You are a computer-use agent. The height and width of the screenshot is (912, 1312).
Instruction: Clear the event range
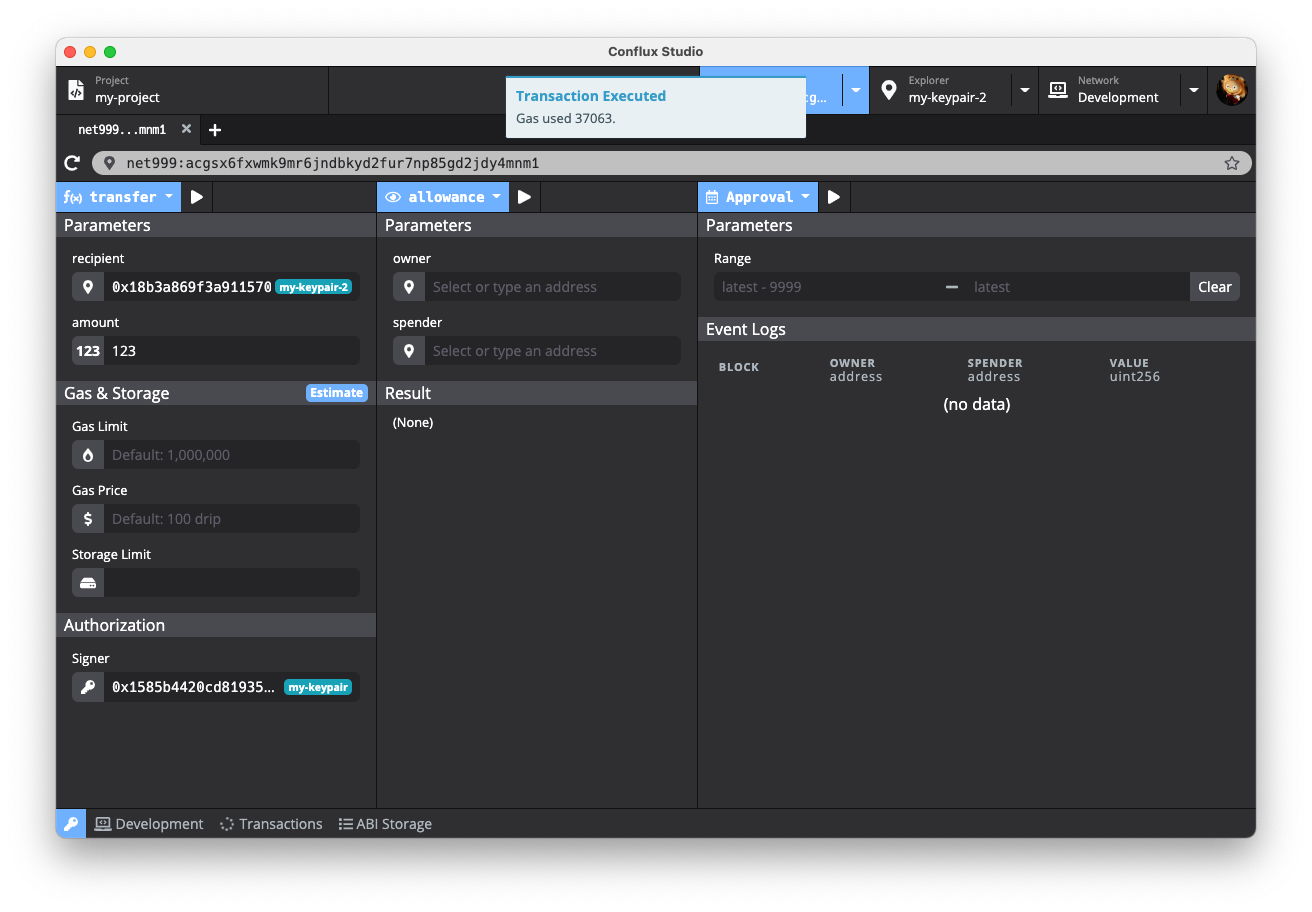(1215, 287)
